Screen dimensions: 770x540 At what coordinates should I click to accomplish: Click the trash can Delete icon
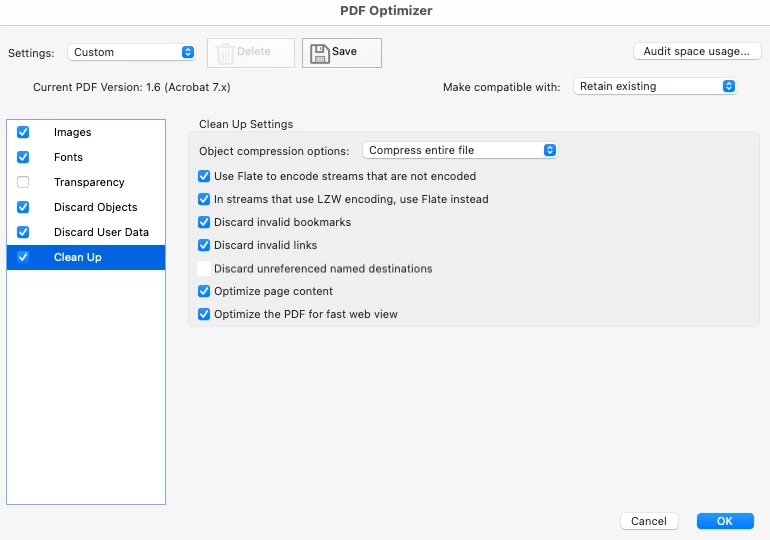(226, 53)
